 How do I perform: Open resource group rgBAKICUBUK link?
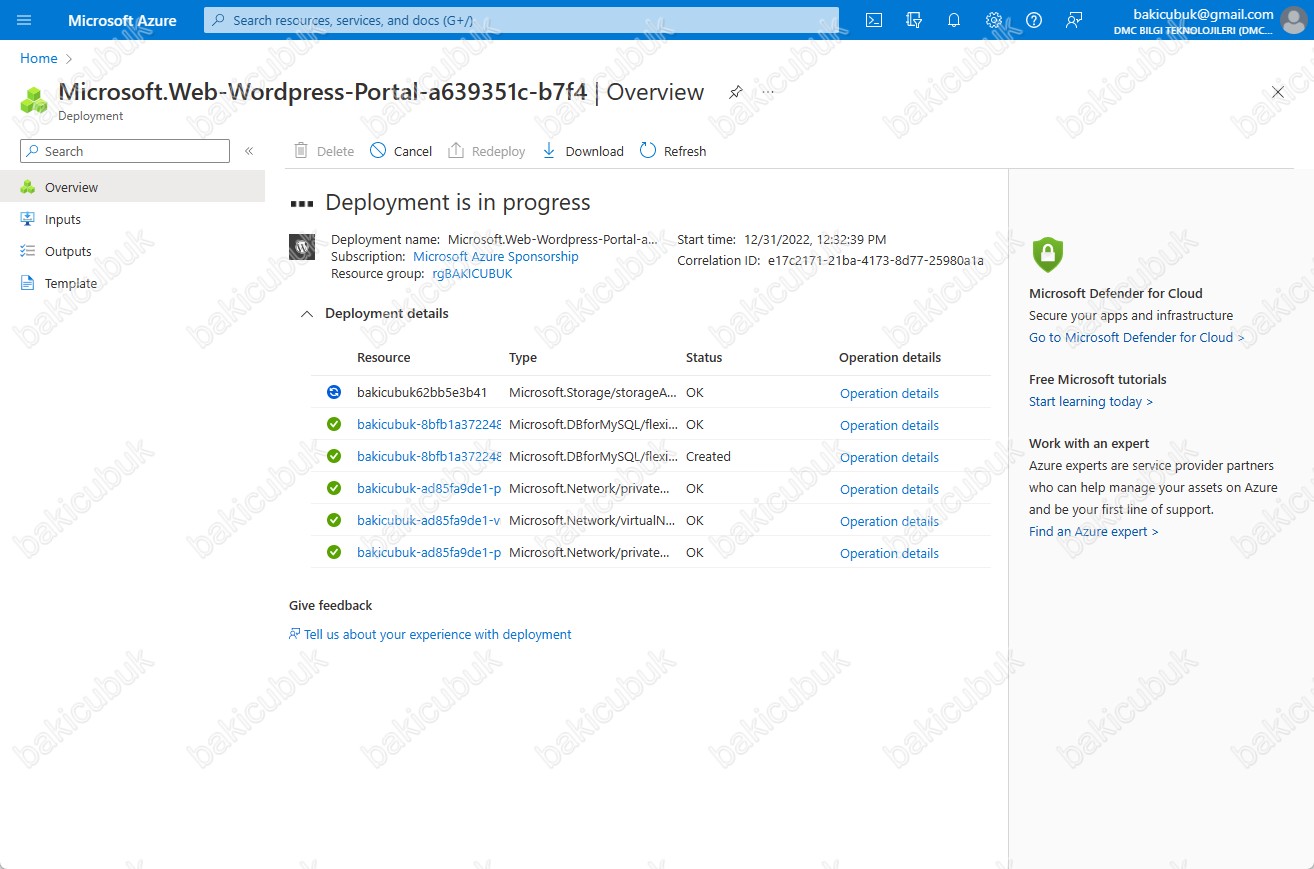pos(472,274)
